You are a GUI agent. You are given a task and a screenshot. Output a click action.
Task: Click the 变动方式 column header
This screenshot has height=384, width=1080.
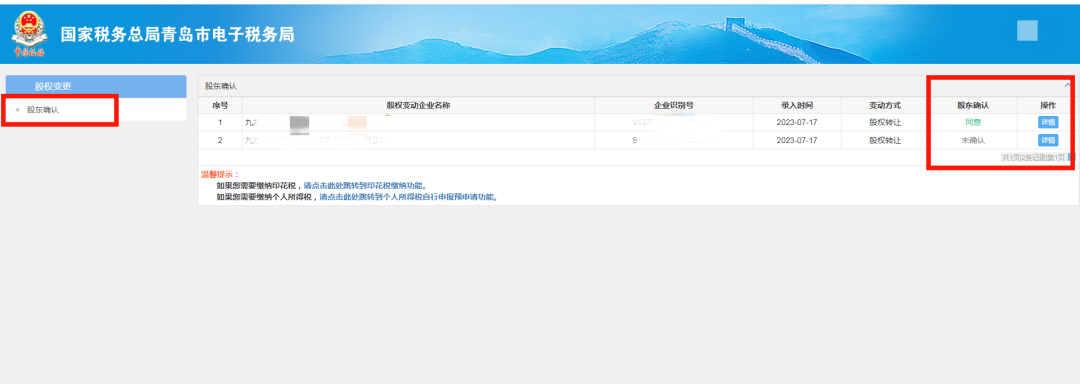pos(885,105)
